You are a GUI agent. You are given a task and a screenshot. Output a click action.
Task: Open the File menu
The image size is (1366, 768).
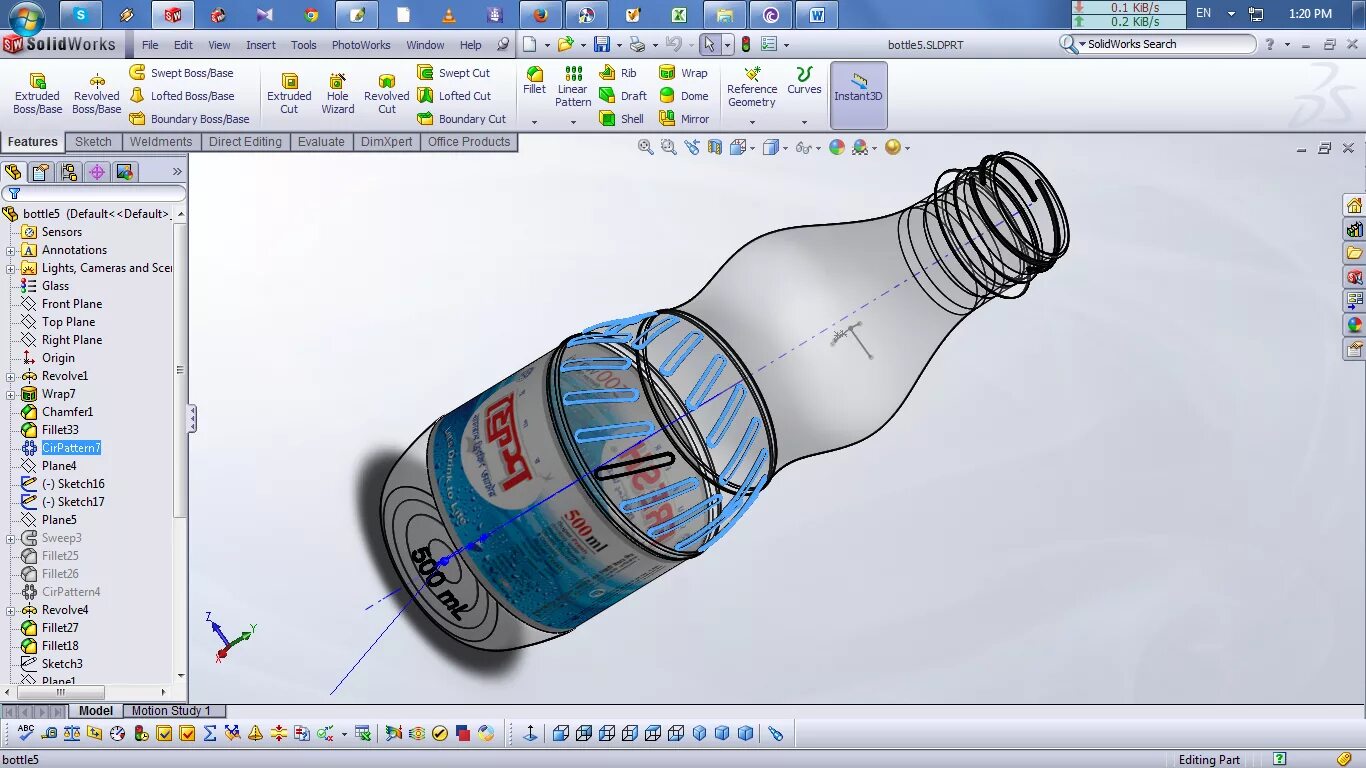(x=150, y=45)
